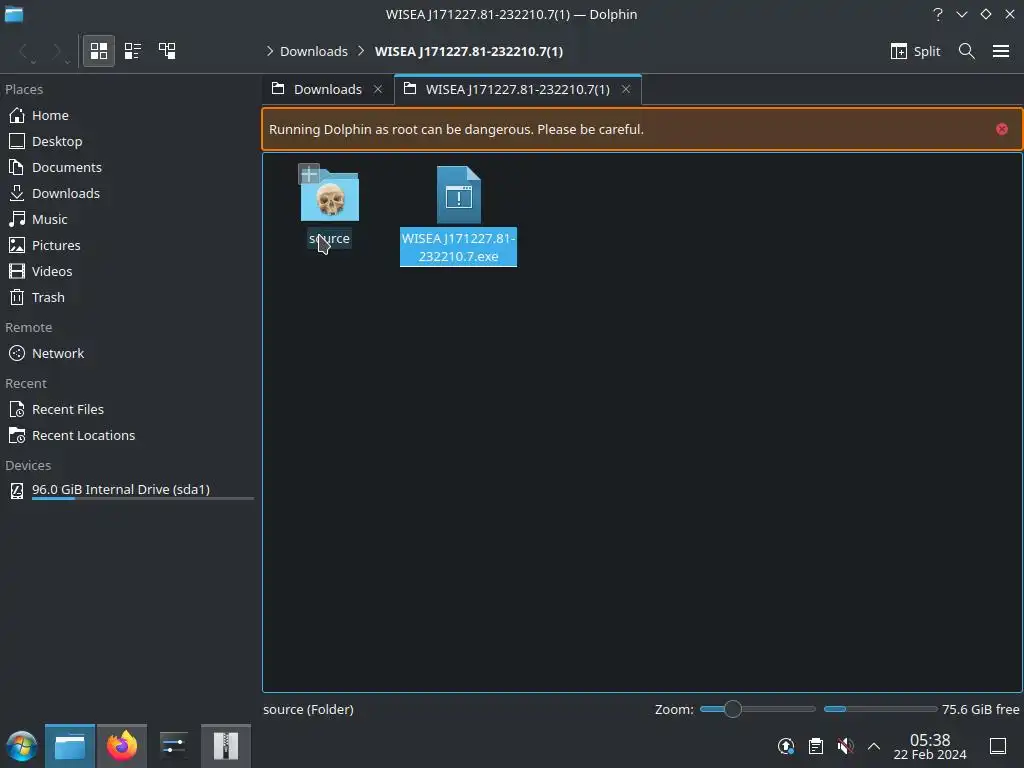Click the window help question mark
Viewport: 1024px width, 768px height.
click(938, 14)
